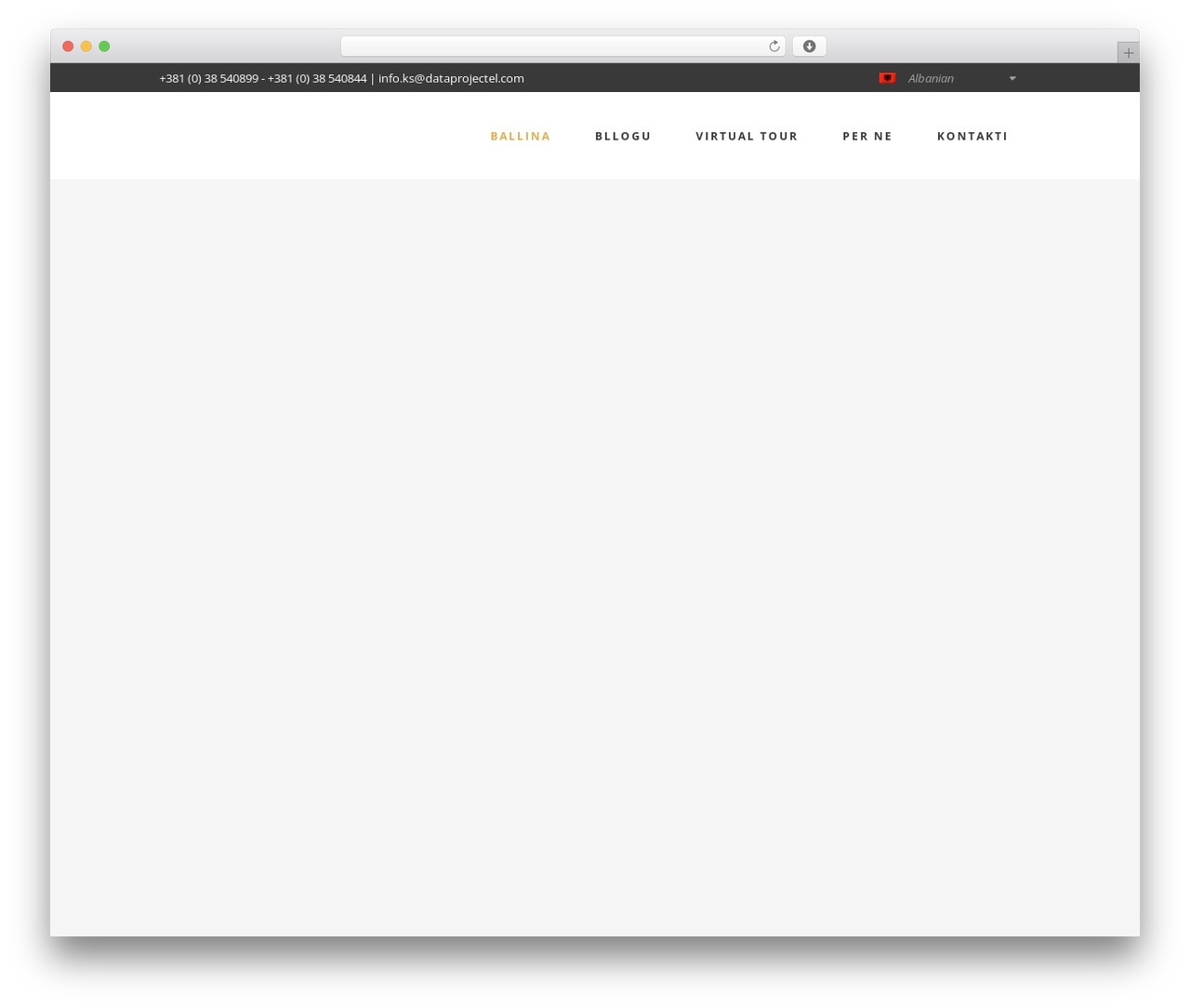
Task: Click the info.ks@dataprojectel.com email link
Action: [451, 78]
